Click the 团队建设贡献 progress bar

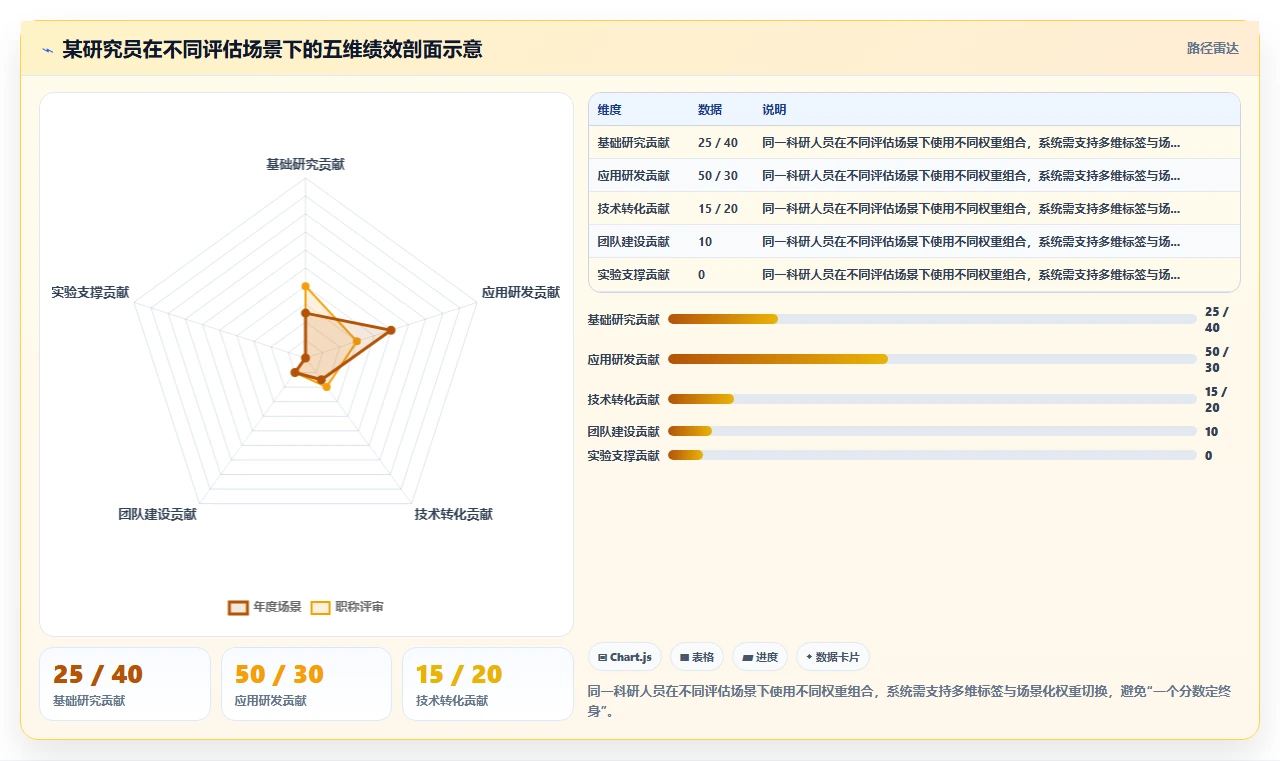click(x=932, y=431)
